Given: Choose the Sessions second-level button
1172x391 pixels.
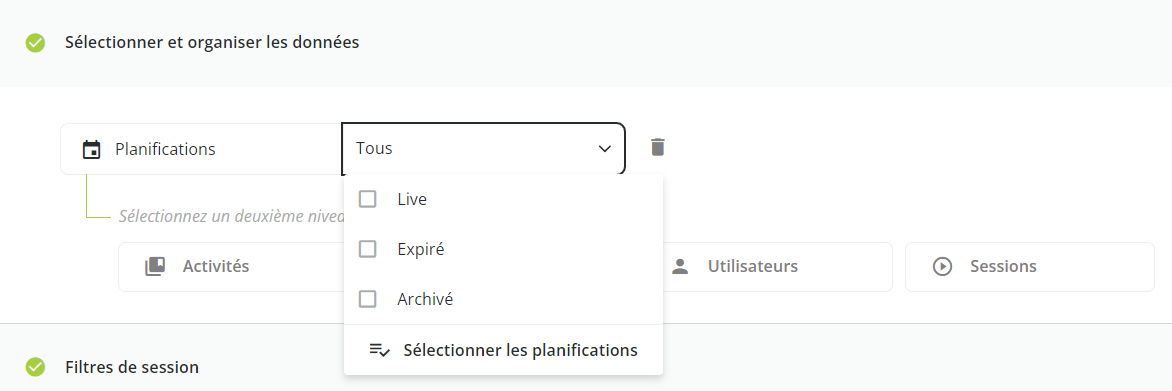Looking at the screenshot, I should (1029, 267).
